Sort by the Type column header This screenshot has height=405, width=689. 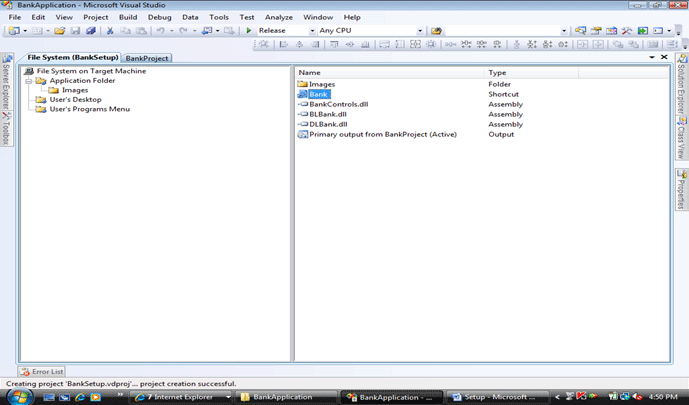click(x=532, y=72)
